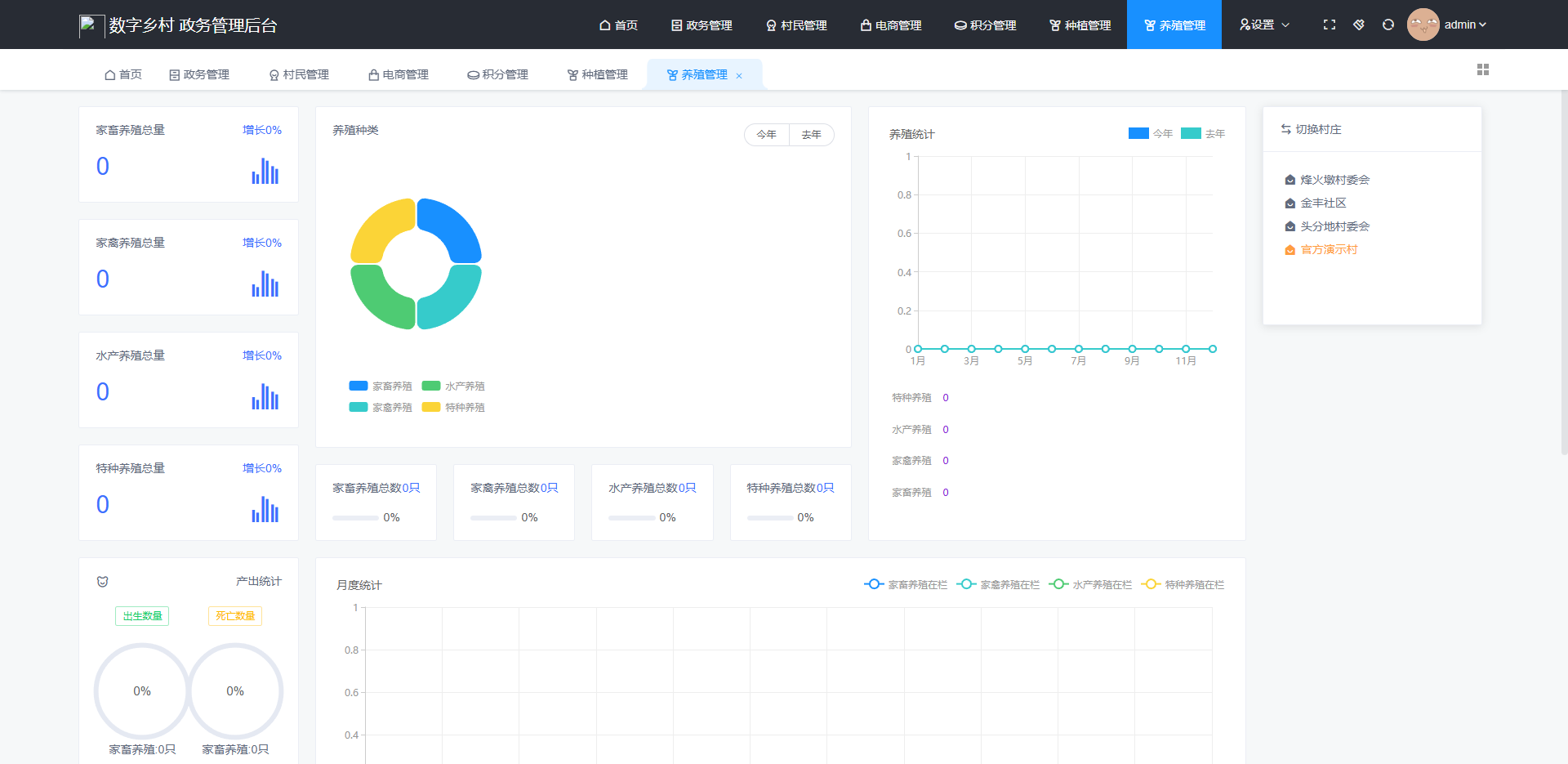Close the 养殖管理 tab
This screenshot has height=764, width=1568.
(739, 75)
